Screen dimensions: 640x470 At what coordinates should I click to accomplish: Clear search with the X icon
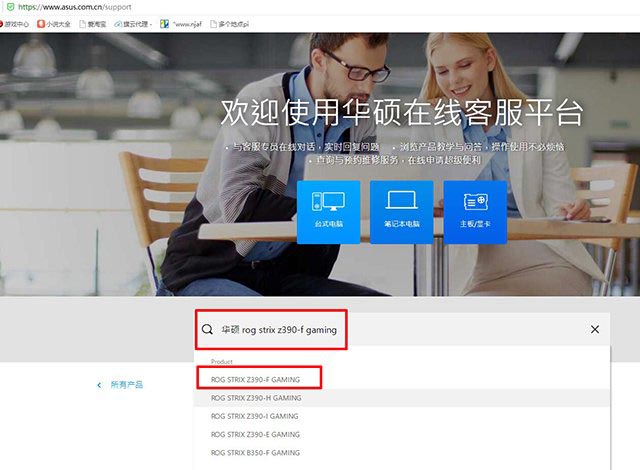[x=595, y=329]
